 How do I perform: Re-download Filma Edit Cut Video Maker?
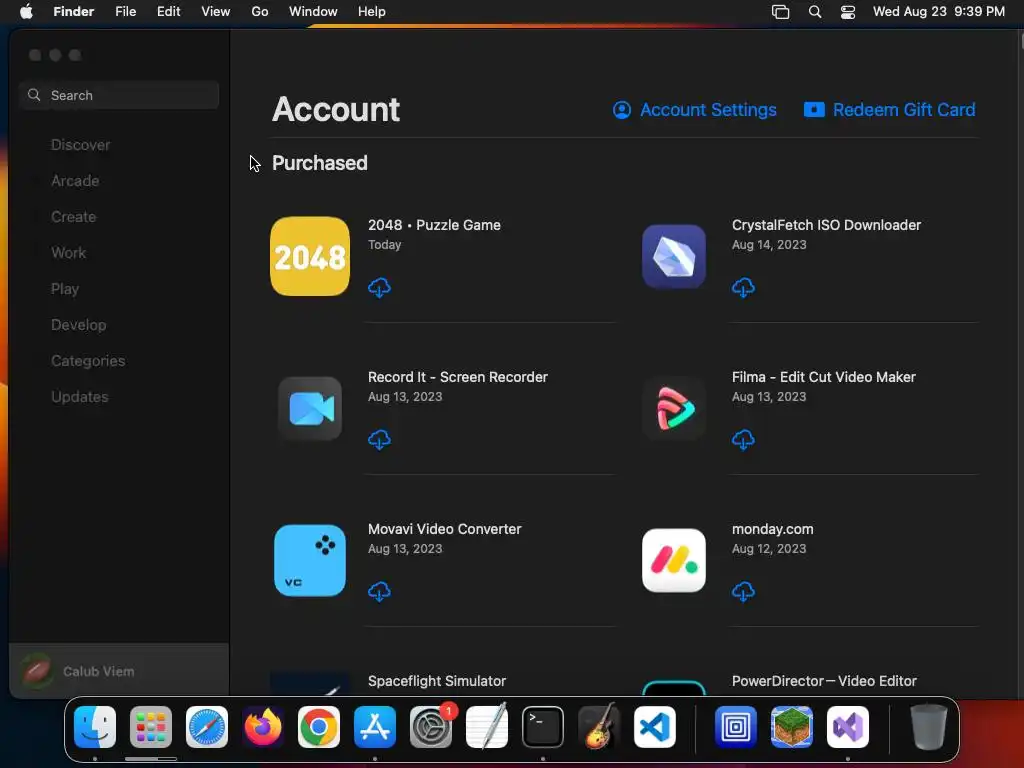coord(743,440)
